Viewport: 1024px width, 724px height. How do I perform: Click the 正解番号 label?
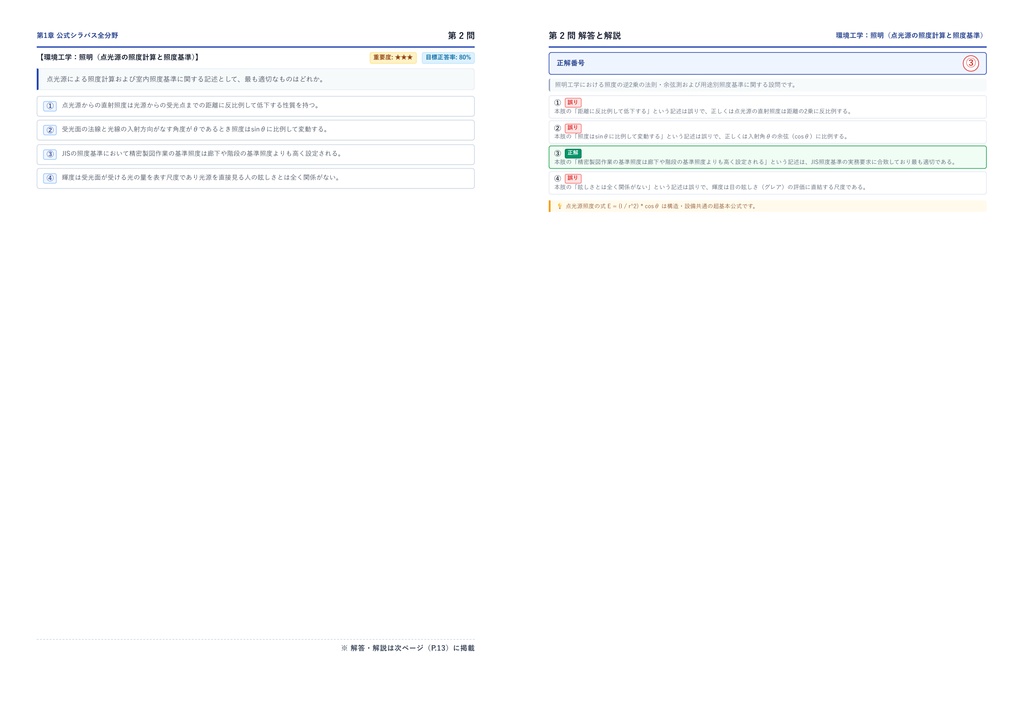pos(570,63)
